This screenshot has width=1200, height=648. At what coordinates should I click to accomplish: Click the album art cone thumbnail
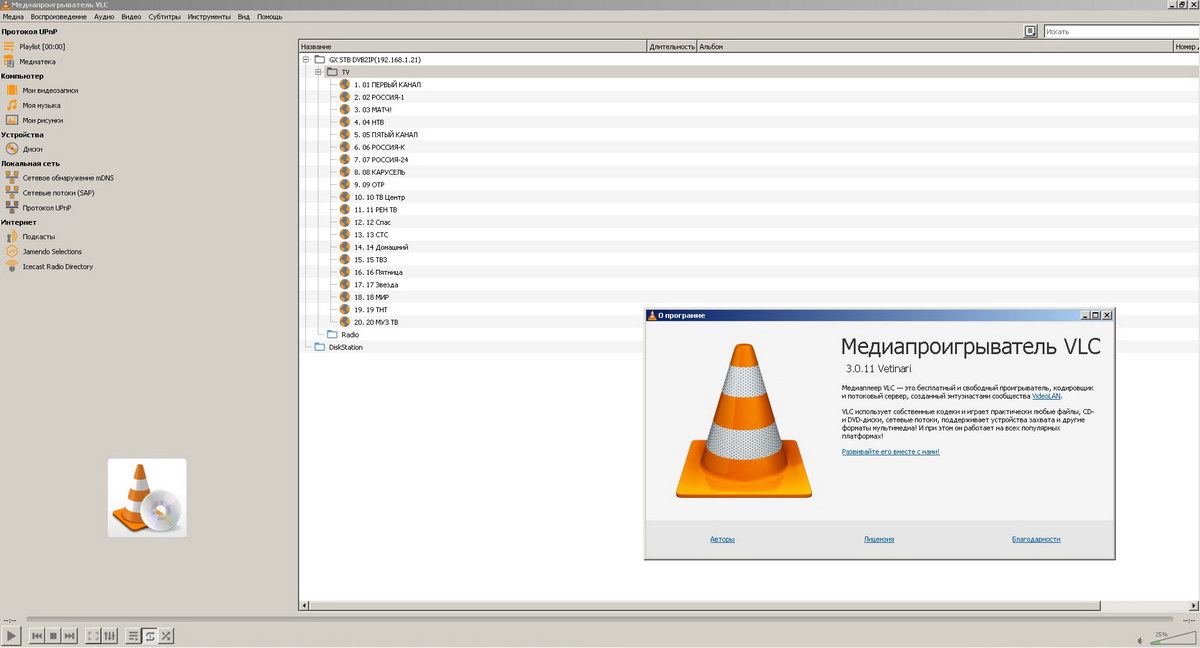147,497
